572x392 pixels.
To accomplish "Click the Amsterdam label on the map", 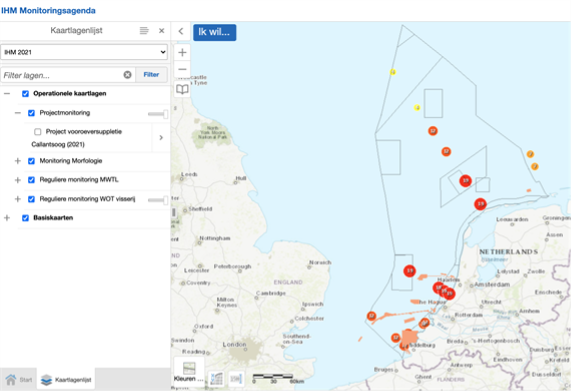I will tap(492, 284).
